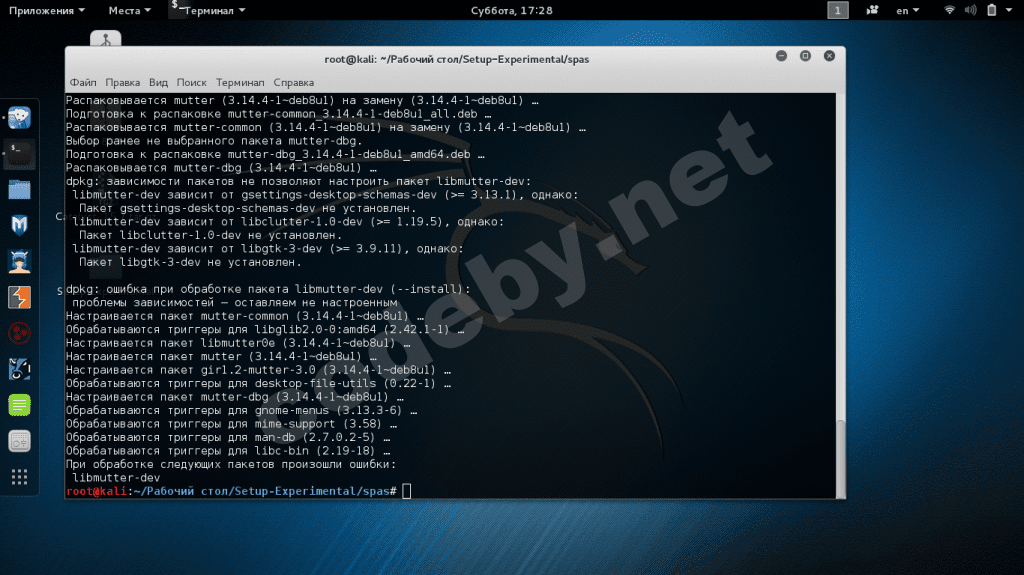Maximize the terminal window
Viewport: 1024px width, 575px height.
(805, 56)
